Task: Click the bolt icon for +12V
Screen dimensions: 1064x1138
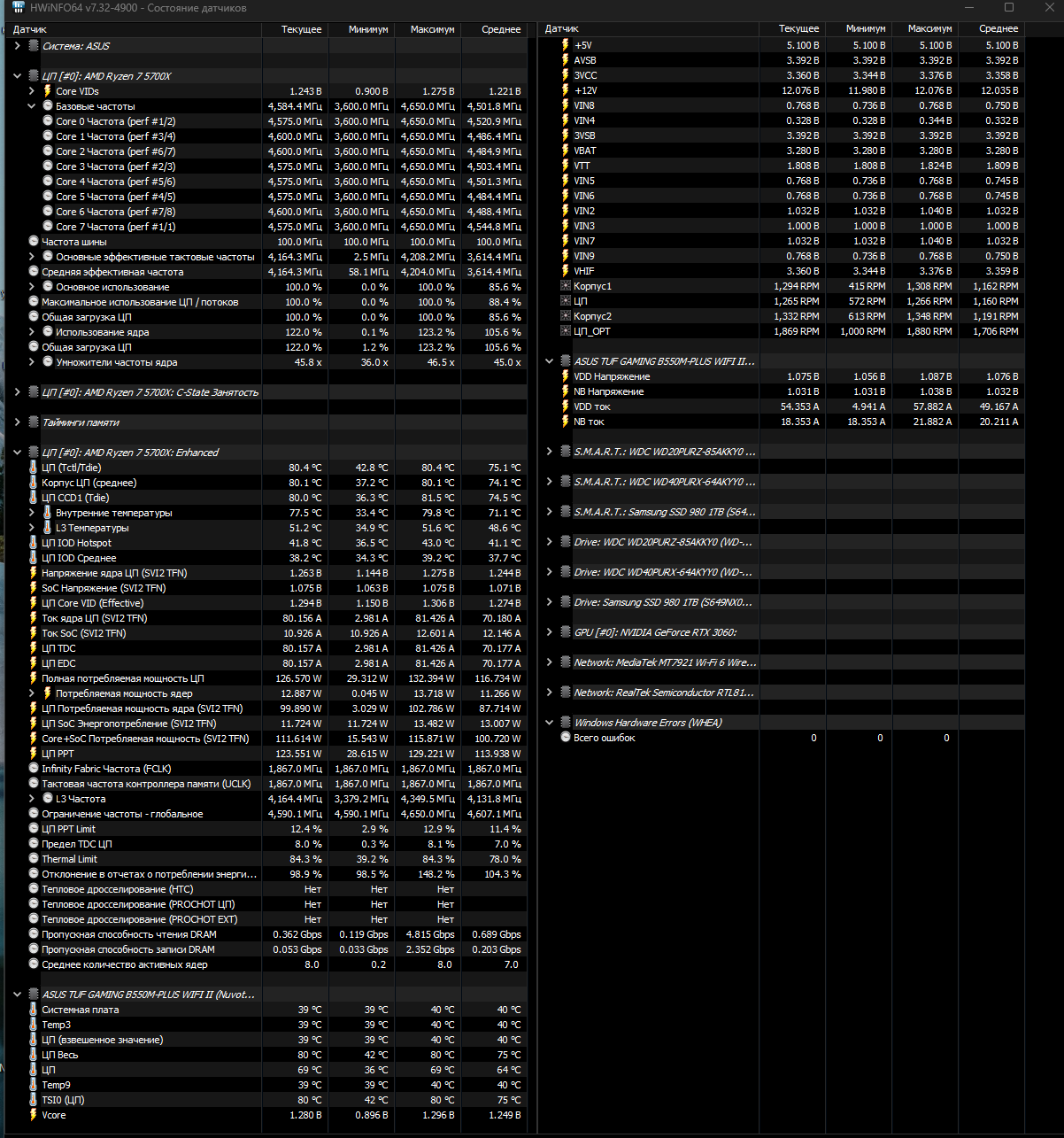Action: point(566,90)
